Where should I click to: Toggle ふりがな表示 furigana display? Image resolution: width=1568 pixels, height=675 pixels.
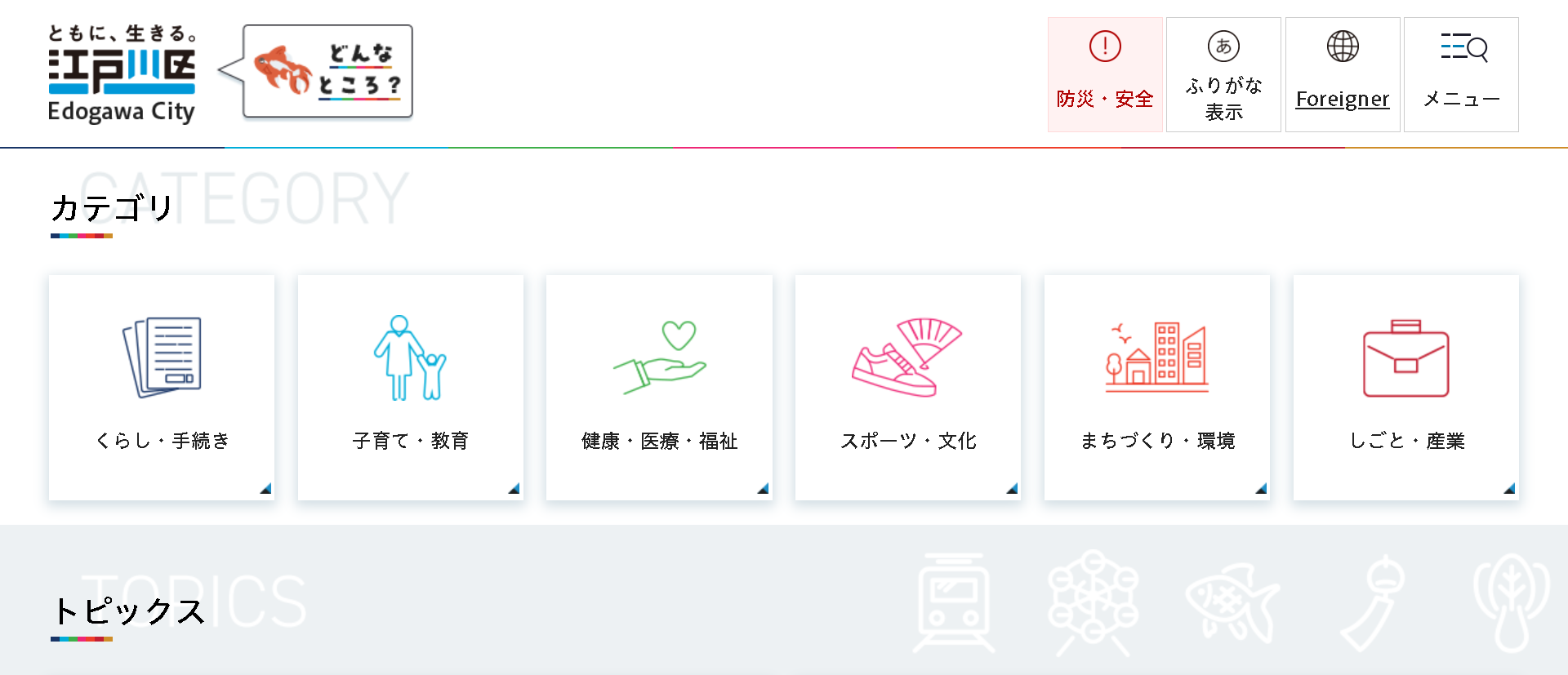point(1223,74)
